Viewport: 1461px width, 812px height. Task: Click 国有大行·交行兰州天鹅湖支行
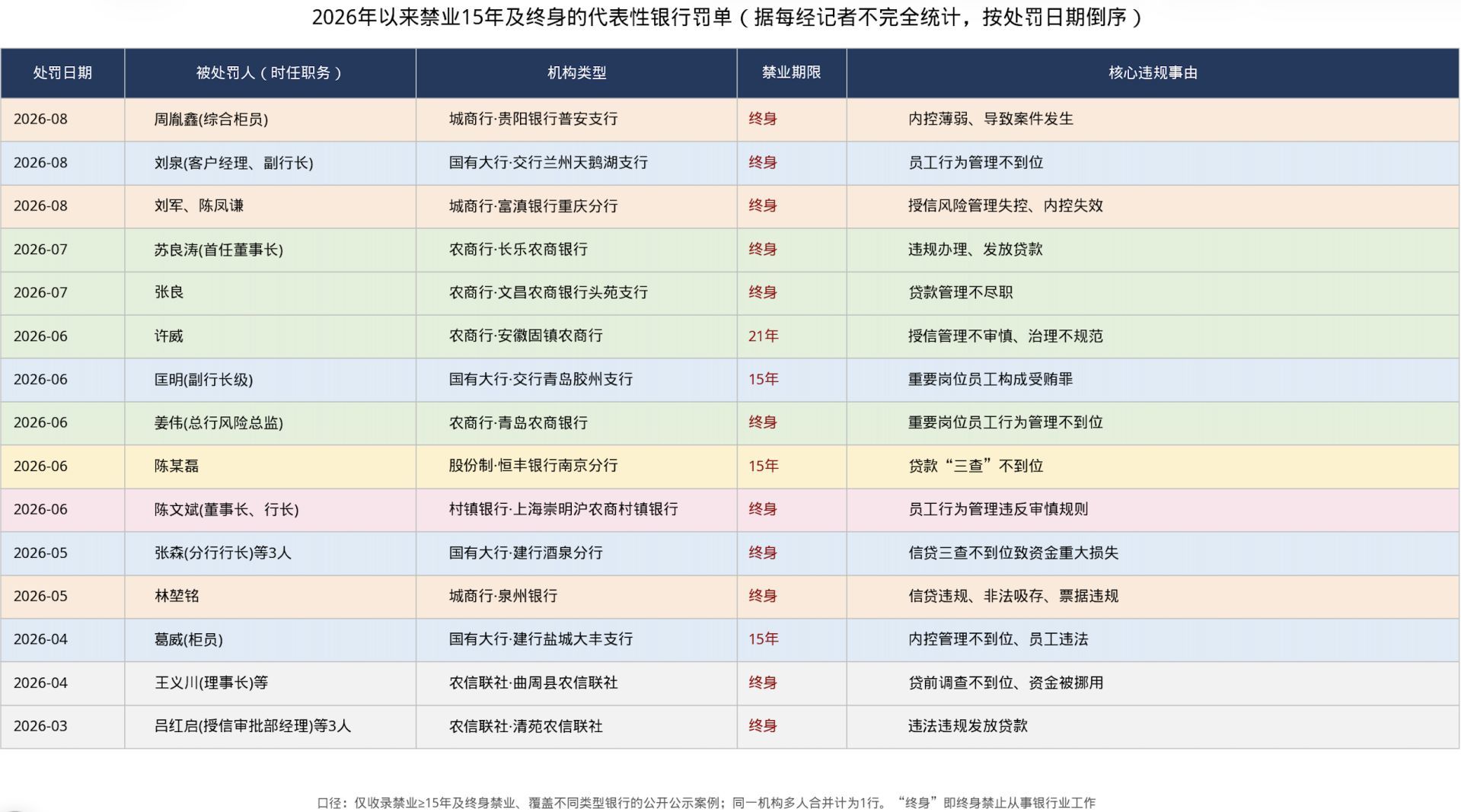tap(548, 162)
